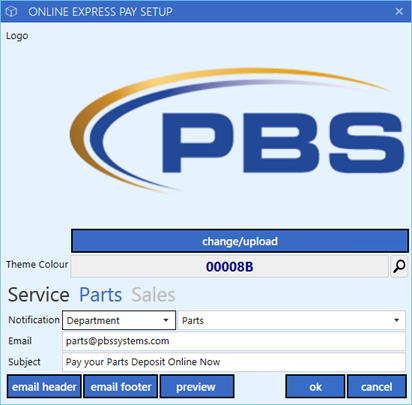Click the magnifier icon beside Theme Colour
The height and width of the screenshot is (405, 412).
(399, 266)
